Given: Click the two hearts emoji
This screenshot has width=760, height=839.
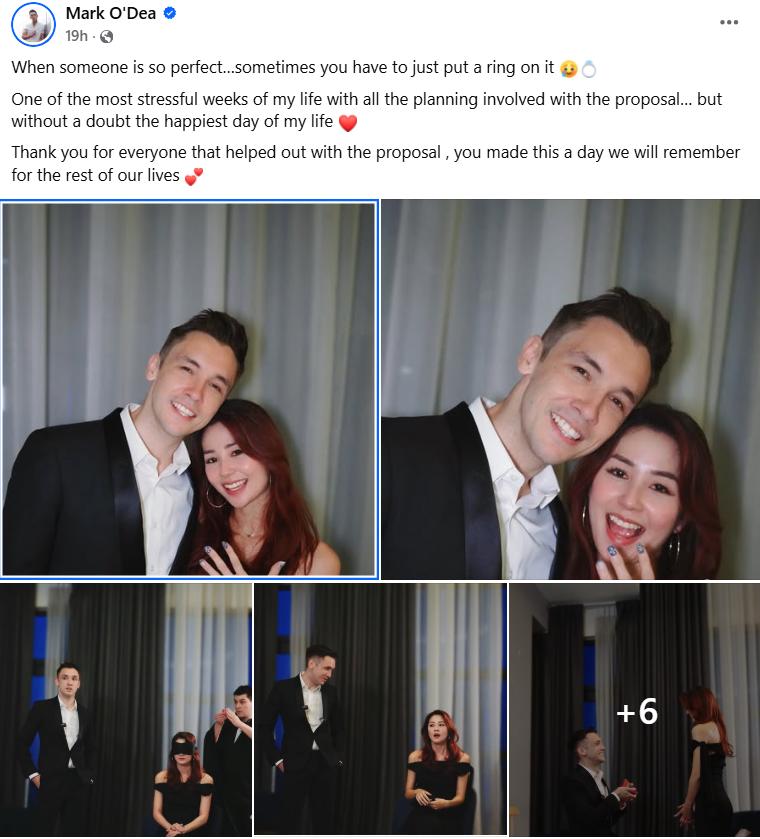Looking at the screenshot, I should click(194, 176).
